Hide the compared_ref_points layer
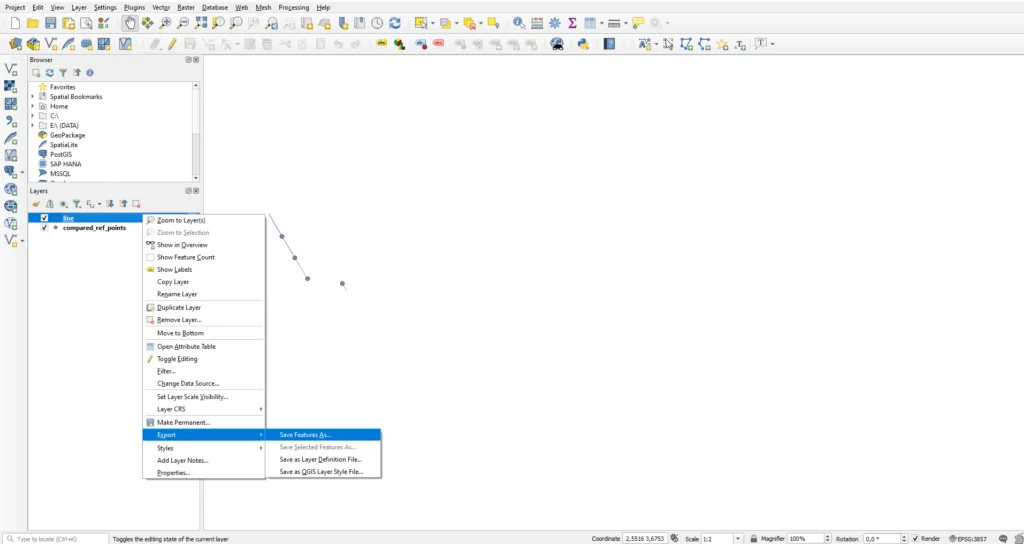Viewport: 1024px width, 544px height. 44,228
